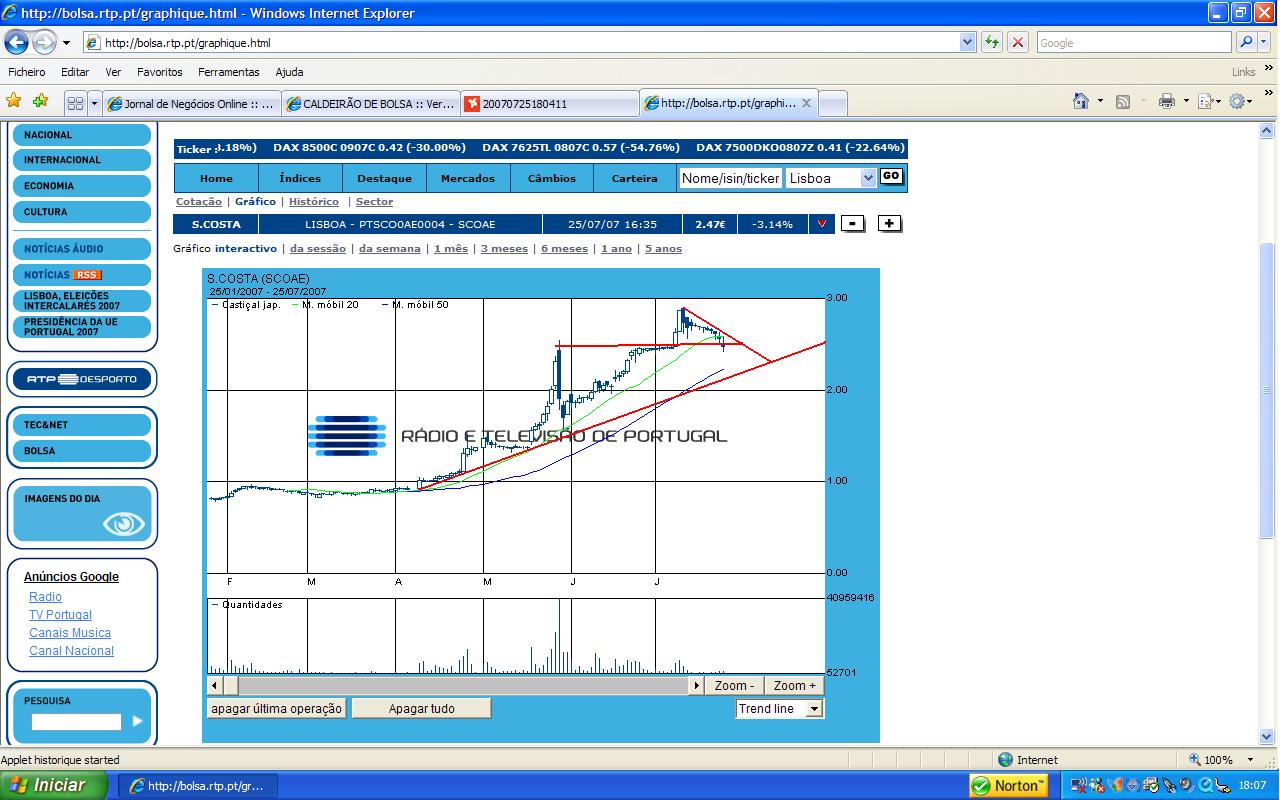Image resolution: width=1280 pixels, height=800 pixels.
Task: Switch to 20070725180411 tab
Action: [550, 103]
